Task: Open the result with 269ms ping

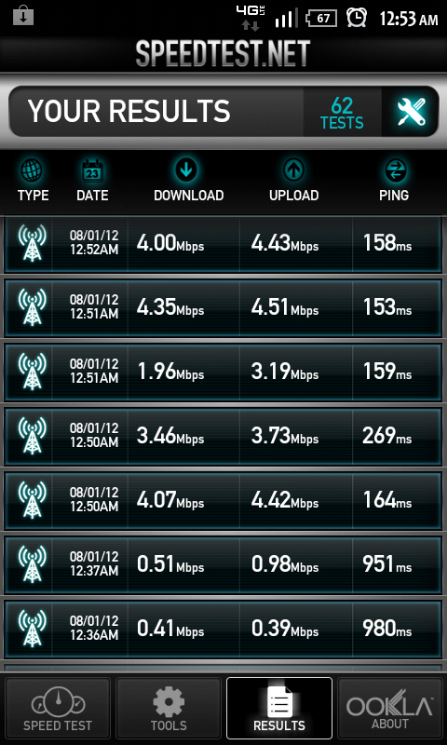Action: (x=223, y=436)
